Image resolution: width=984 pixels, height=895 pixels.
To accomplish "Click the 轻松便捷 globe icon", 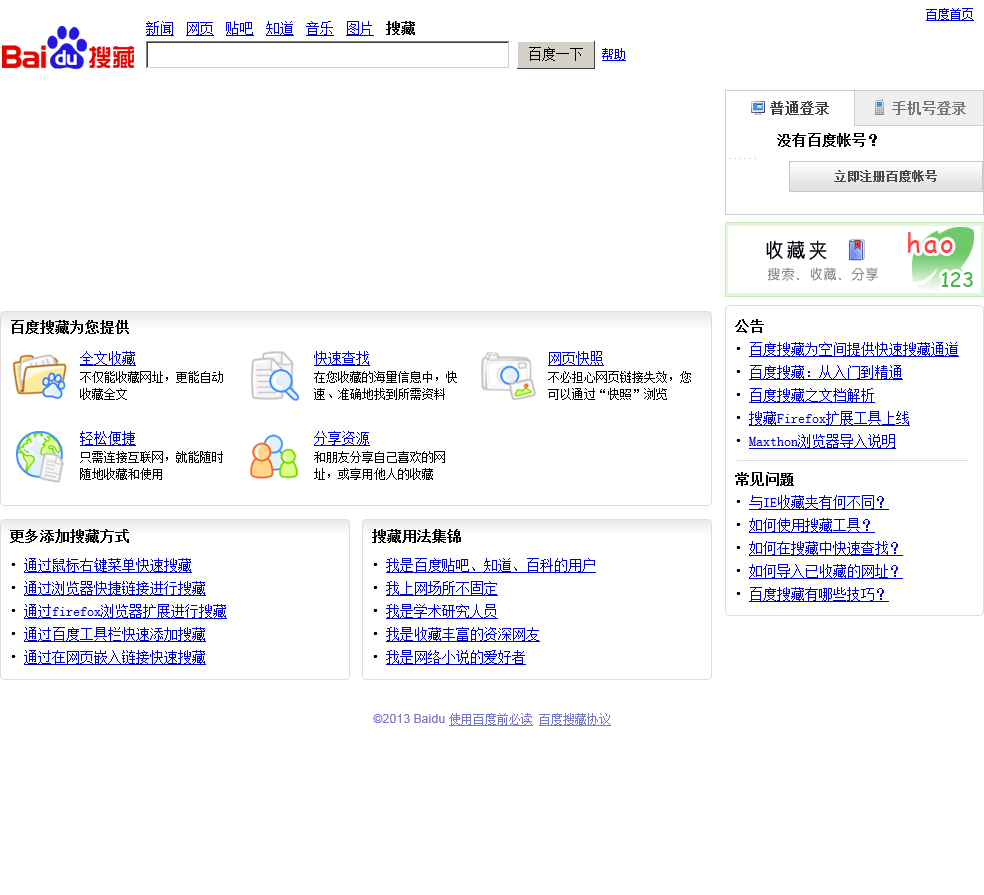I will pyautogui.click(x=40, y=456).
